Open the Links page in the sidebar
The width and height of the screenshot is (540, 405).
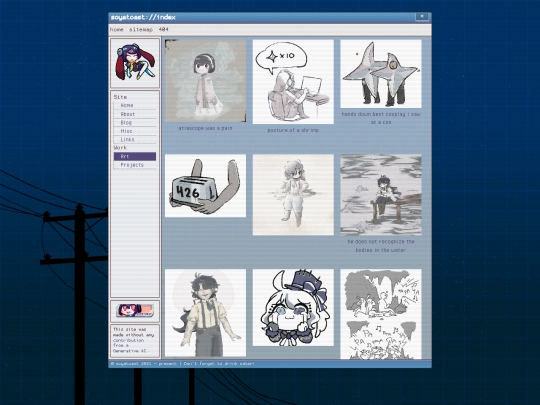click(135, 139)
